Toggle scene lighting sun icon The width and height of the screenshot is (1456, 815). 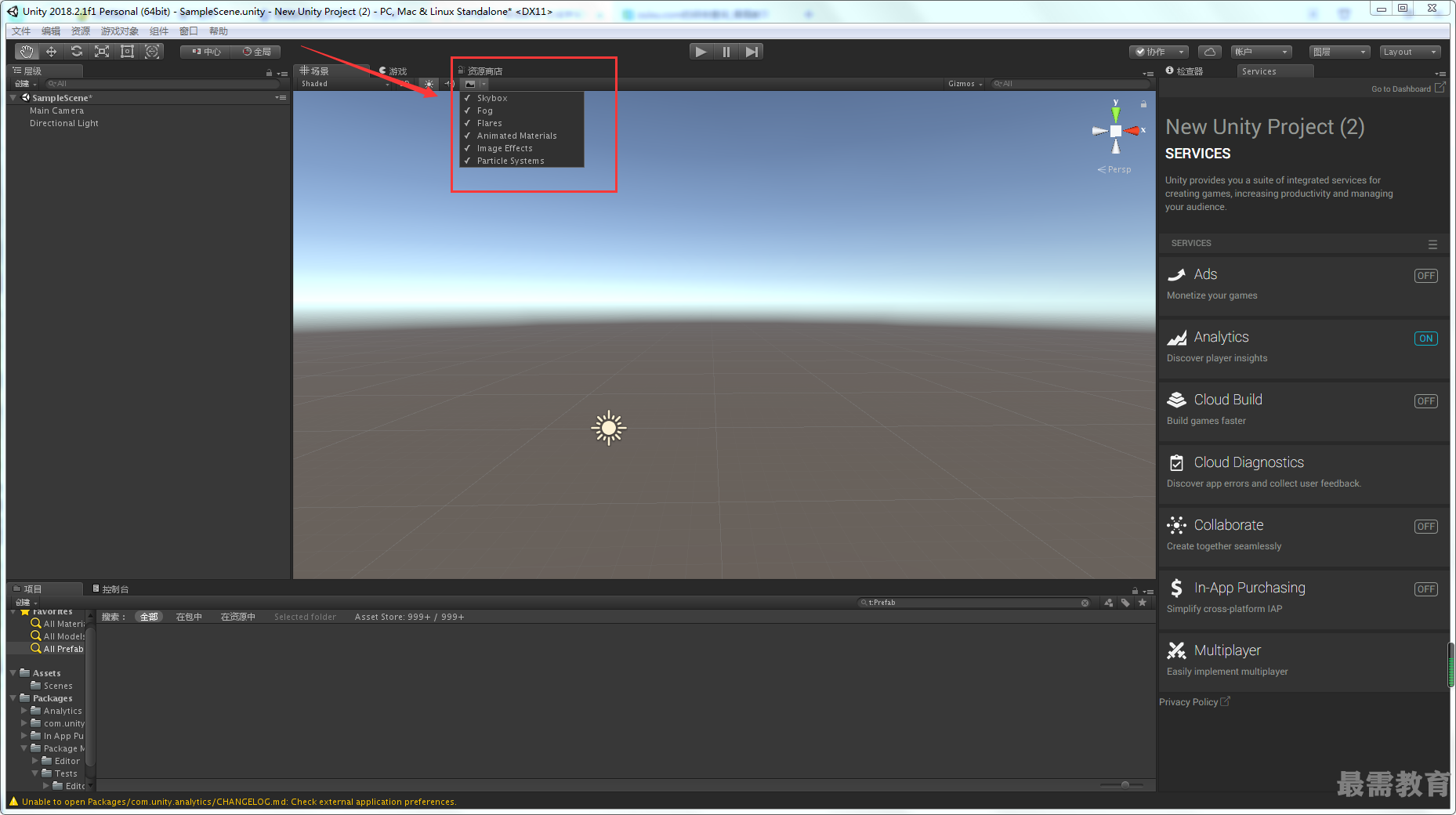[x=429, y=84]
